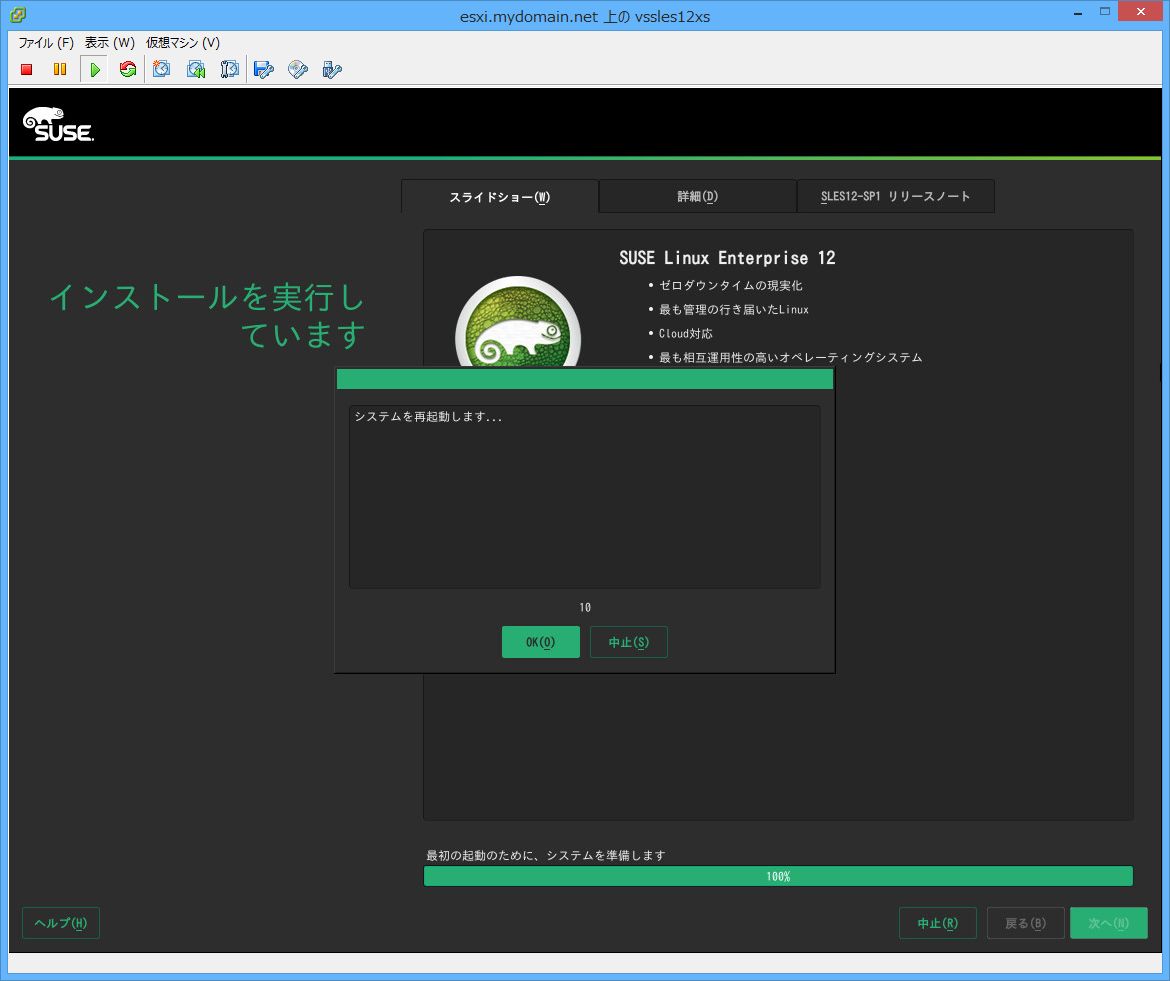
Task: Click the 最も相互運用性の高い bullet text
Action: pos(790,357)
